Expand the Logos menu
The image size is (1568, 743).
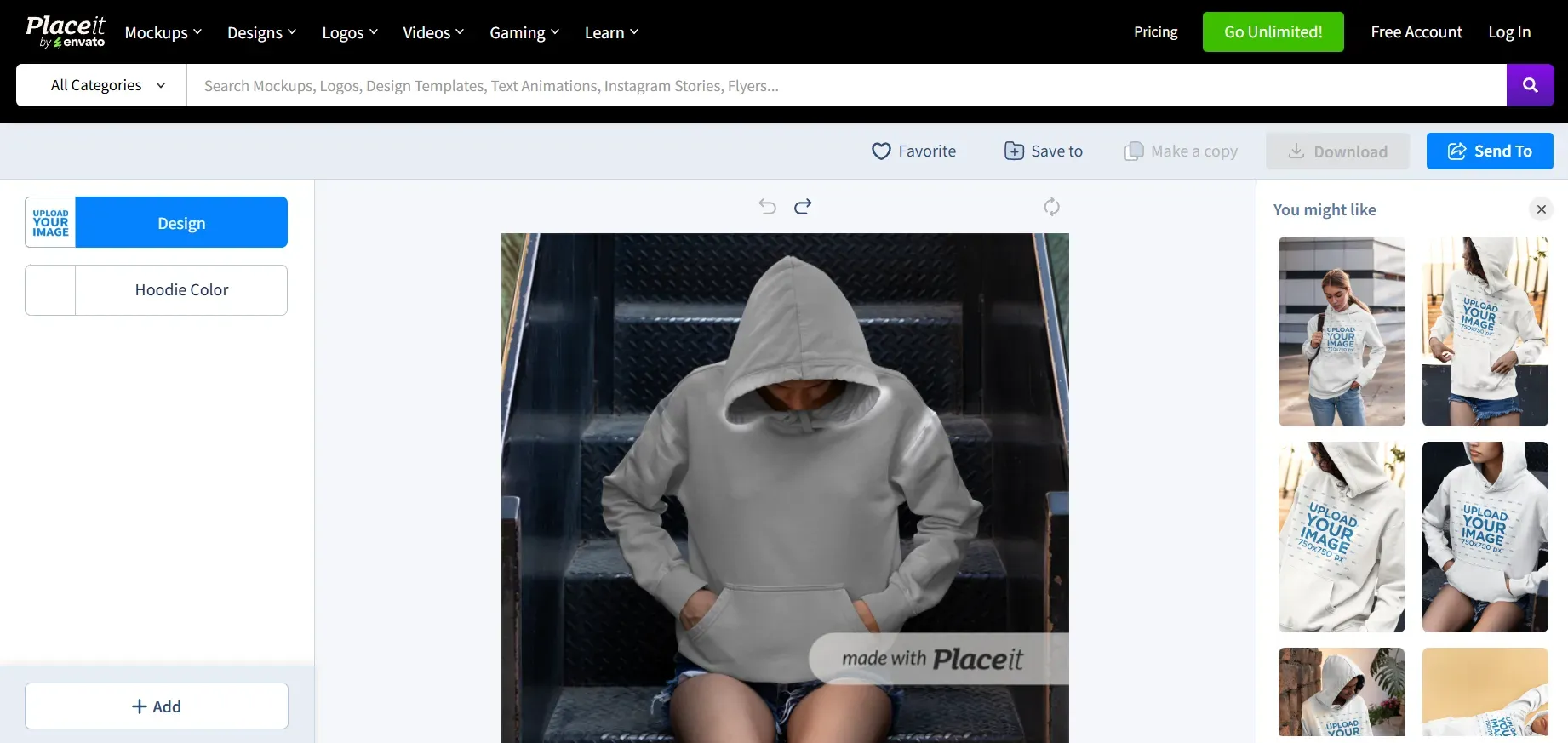[x=350, y=32]
